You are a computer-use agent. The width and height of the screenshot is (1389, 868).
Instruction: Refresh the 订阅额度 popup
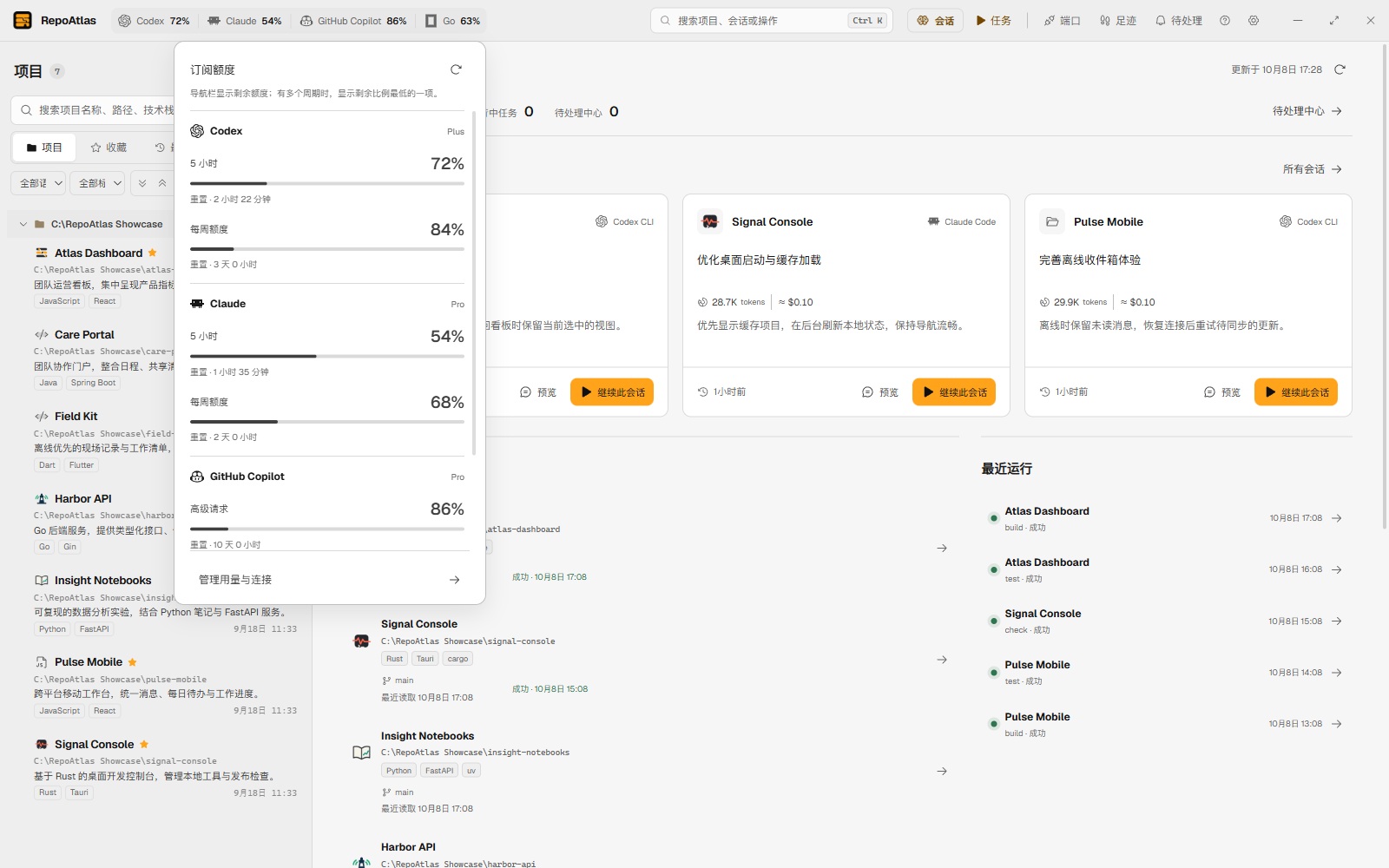456,69
